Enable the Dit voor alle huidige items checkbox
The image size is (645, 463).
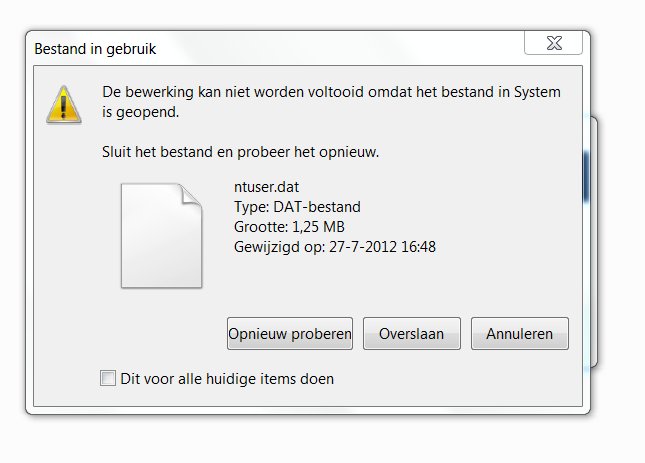pyautogui.click(x=108, y=378)
